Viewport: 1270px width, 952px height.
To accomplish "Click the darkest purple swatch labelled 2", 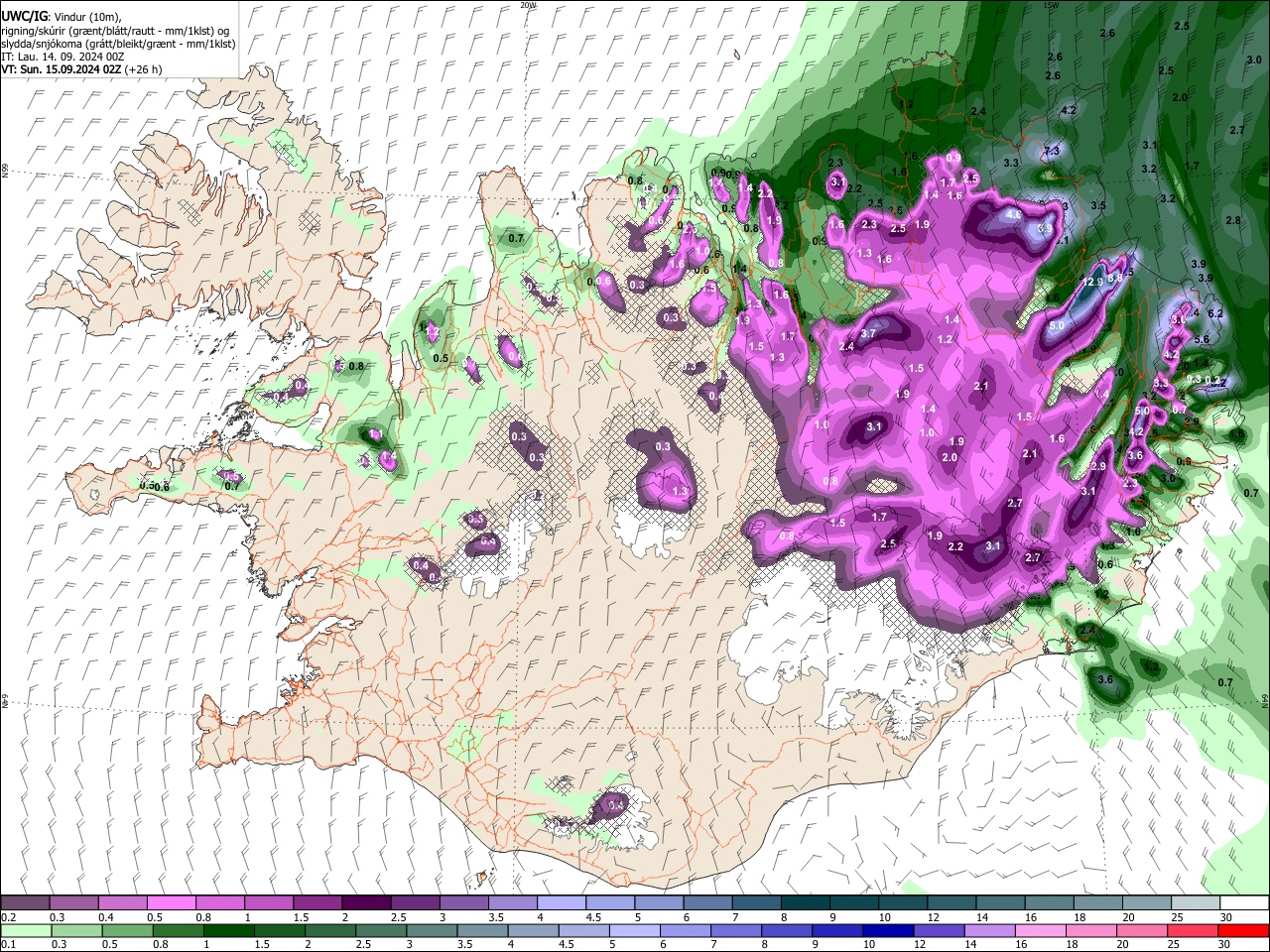I will point(366,903).
